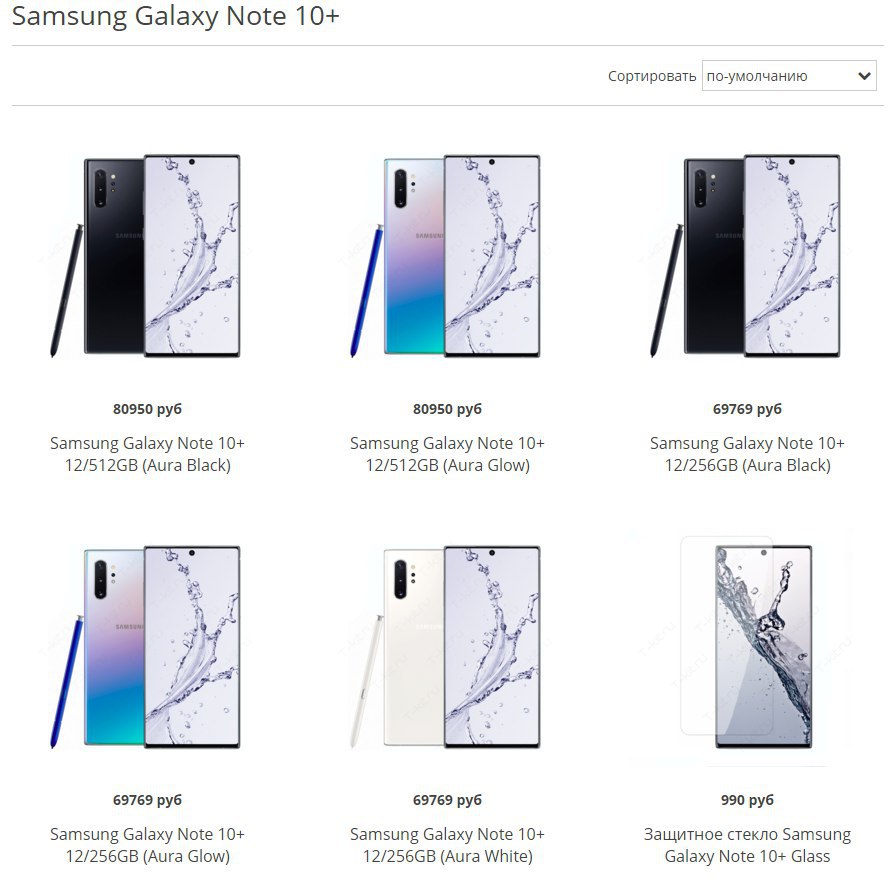Click the Сортировать label
Screen dimensions: 889x879
[x=651, y=76]
